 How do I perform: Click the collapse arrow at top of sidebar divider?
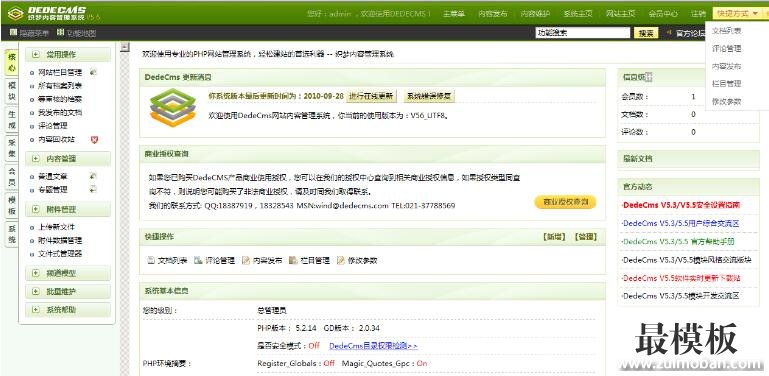pos(125,47)
